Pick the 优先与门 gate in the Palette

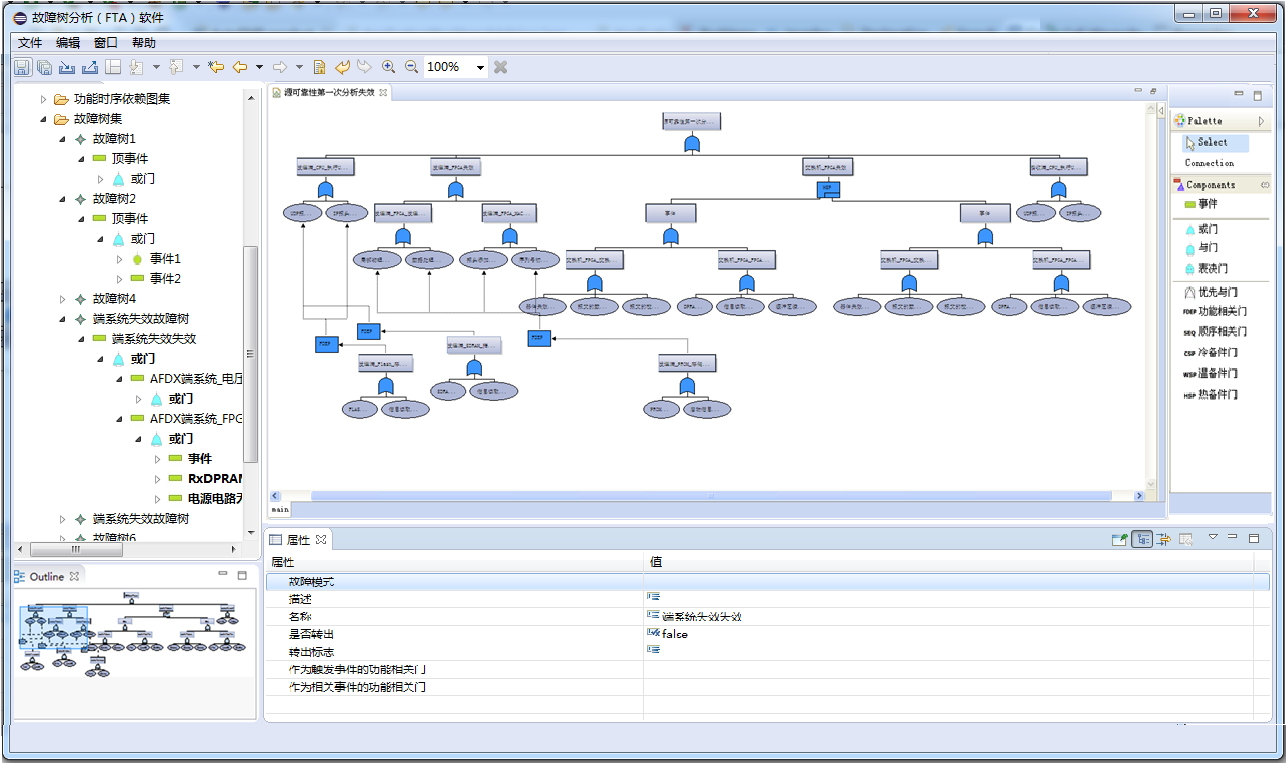pyautogui.click(x=1210, y=292)
